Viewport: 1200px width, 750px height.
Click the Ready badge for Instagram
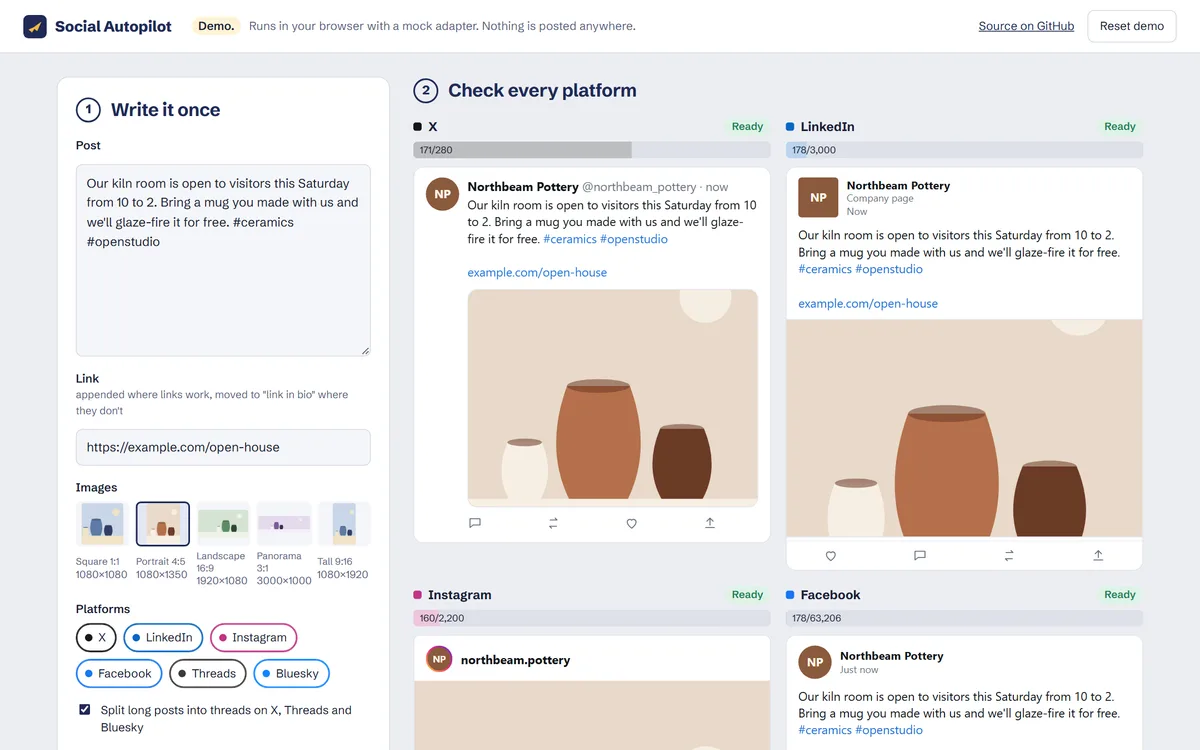[x=747, y=595]
